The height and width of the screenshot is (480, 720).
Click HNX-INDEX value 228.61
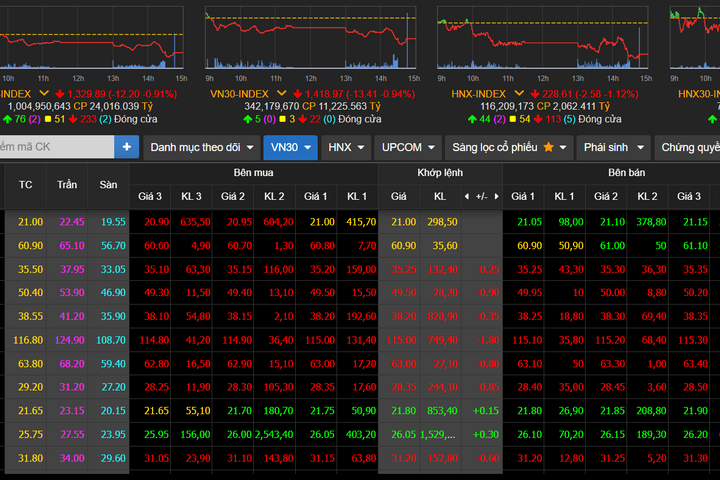557,94
